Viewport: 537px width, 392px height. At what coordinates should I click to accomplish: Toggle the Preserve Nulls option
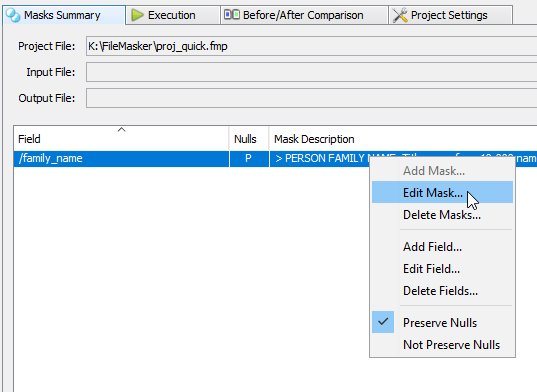click(442, 323)
